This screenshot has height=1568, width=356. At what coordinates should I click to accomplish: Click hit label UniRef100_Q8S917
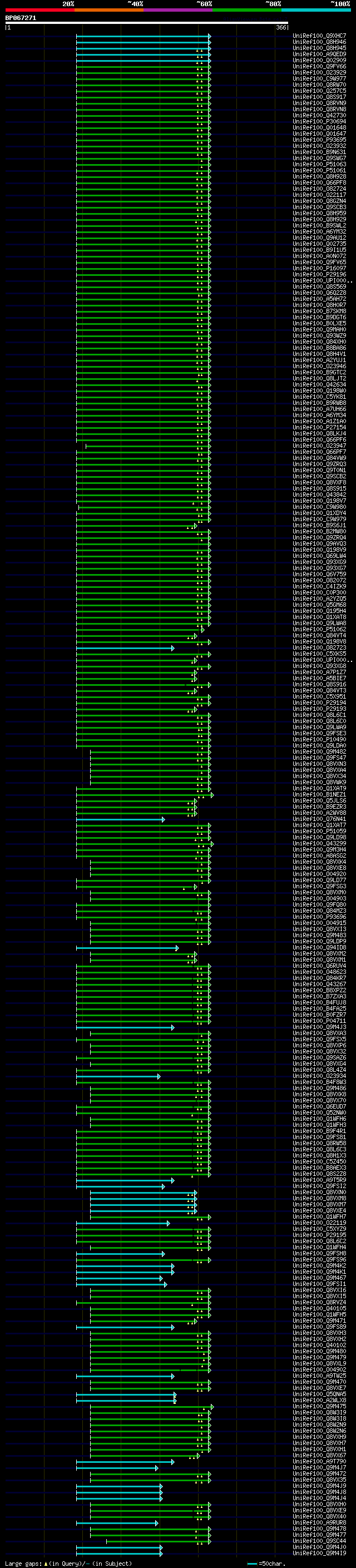tap(319, 97)
